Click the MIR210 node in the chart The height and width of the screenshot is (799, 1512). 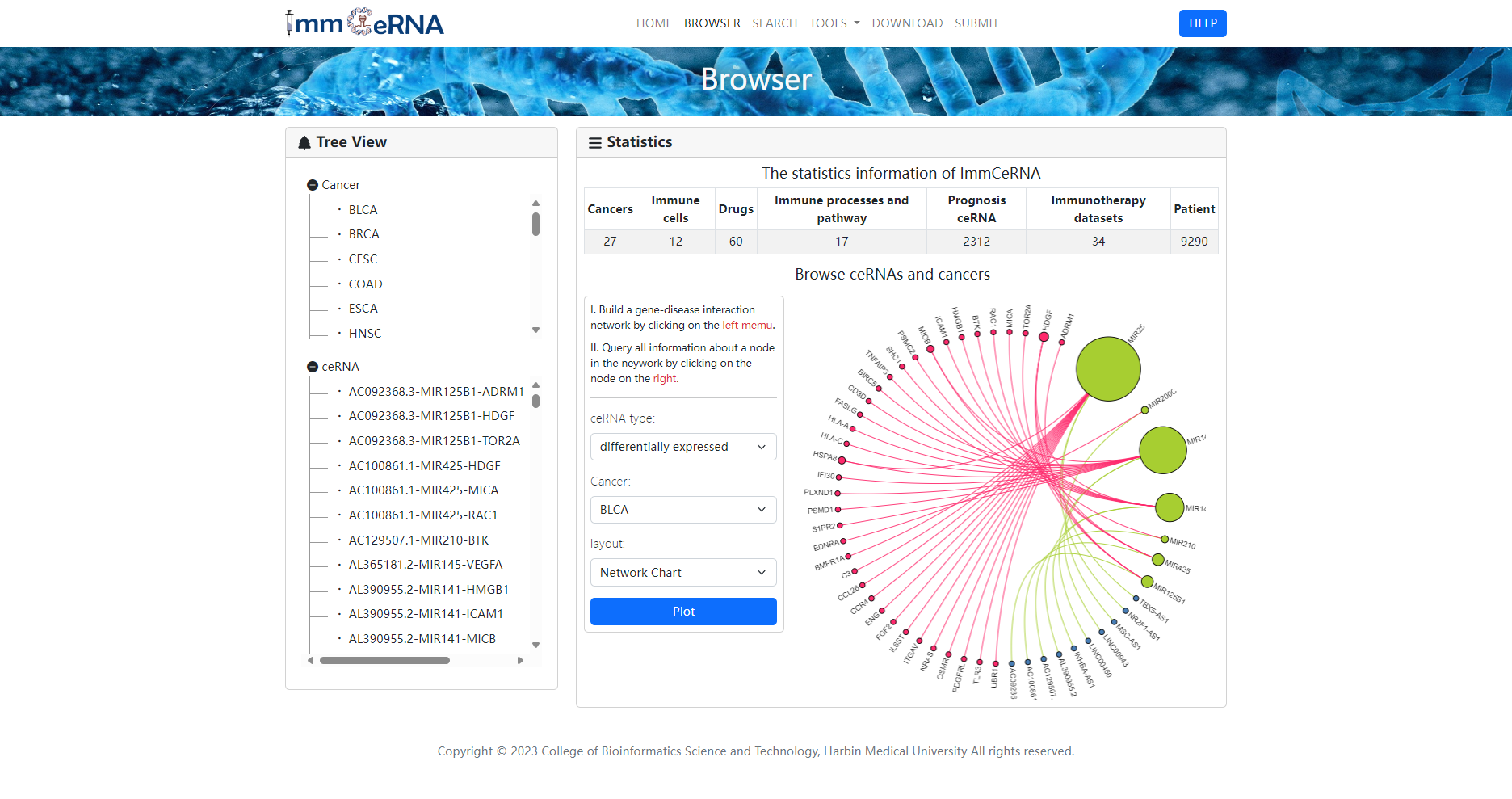1165,540
